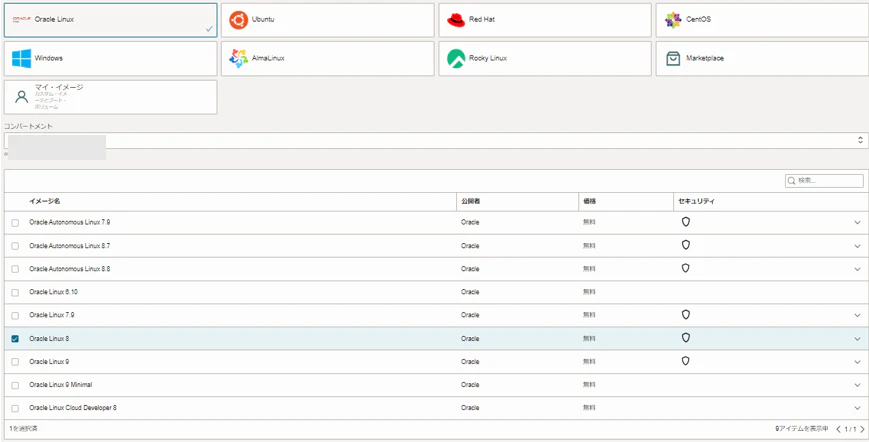Screen dimensions: 869x442
Task: Click the 9アイテムを表示中 status text
Action: pos(802,429)
